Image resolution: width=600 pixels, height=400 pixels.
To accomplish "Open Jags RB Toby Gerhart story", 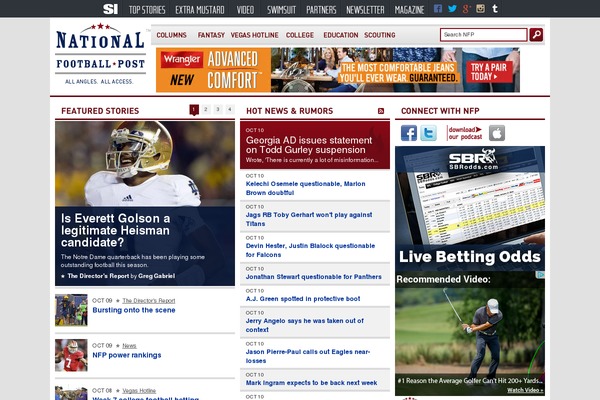I will (x=309, y=219).
